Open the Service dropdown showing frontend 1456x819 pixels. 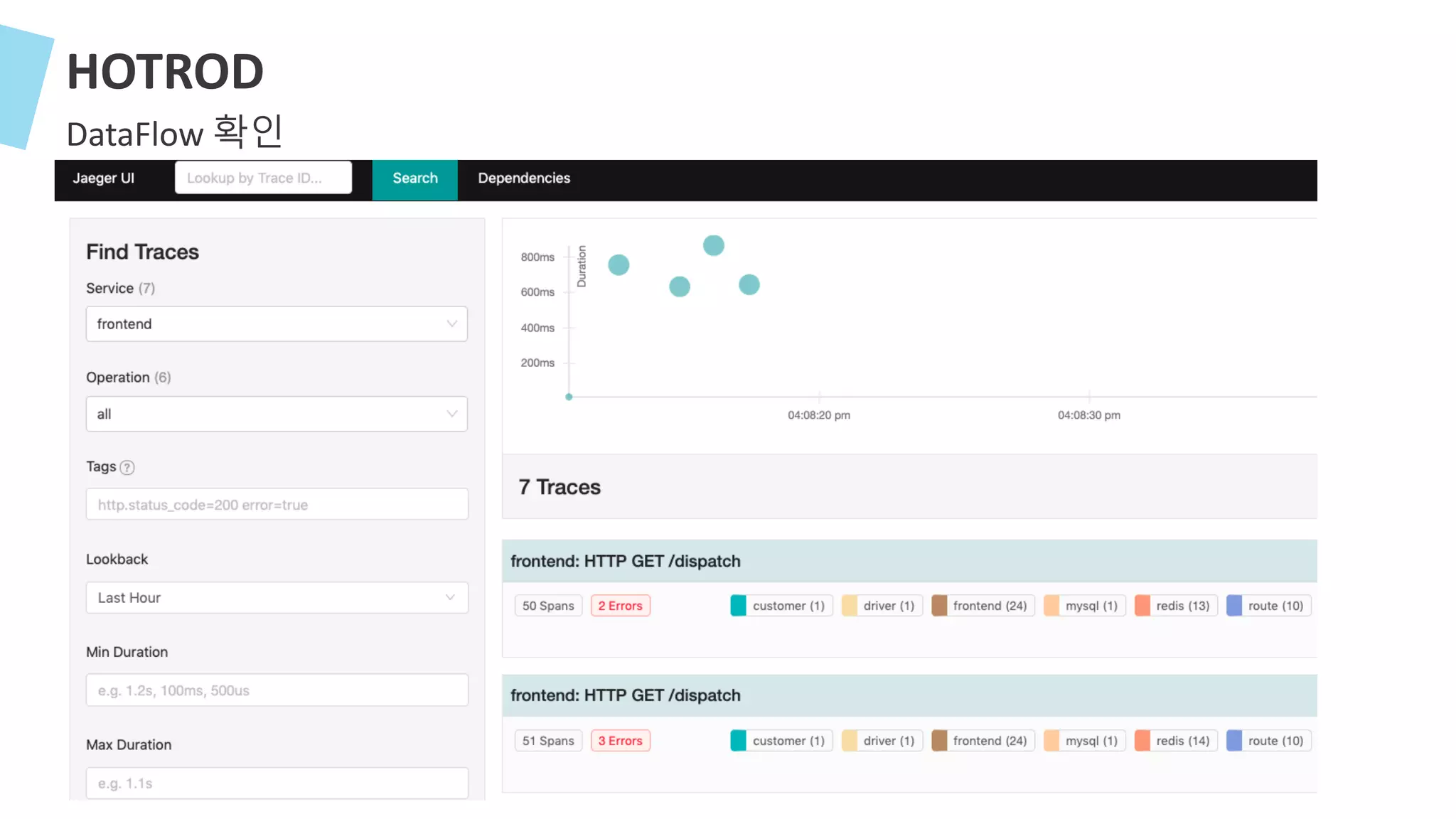(277, 324)
